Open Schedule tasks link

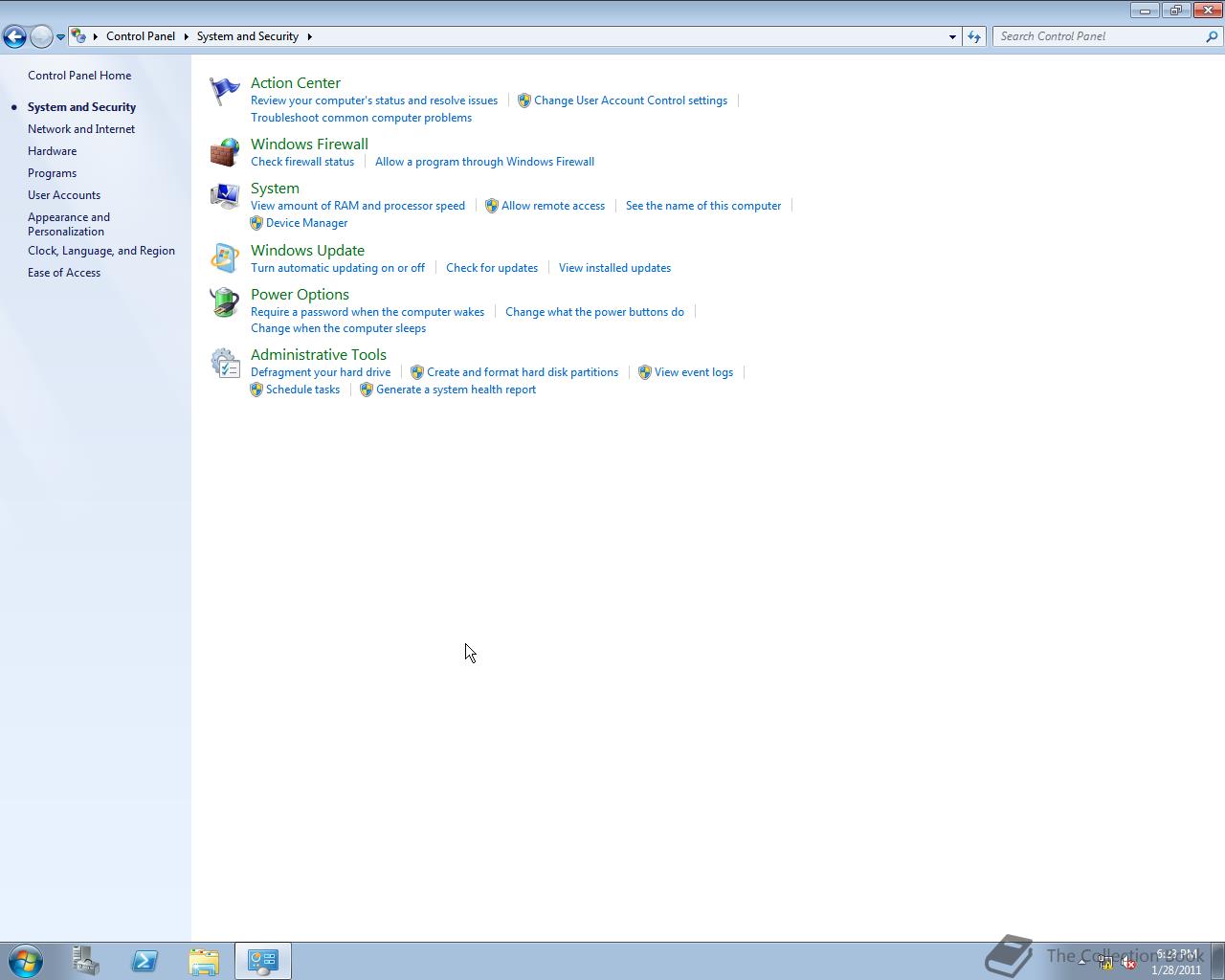pyautogui.click(x=302, y=390)
